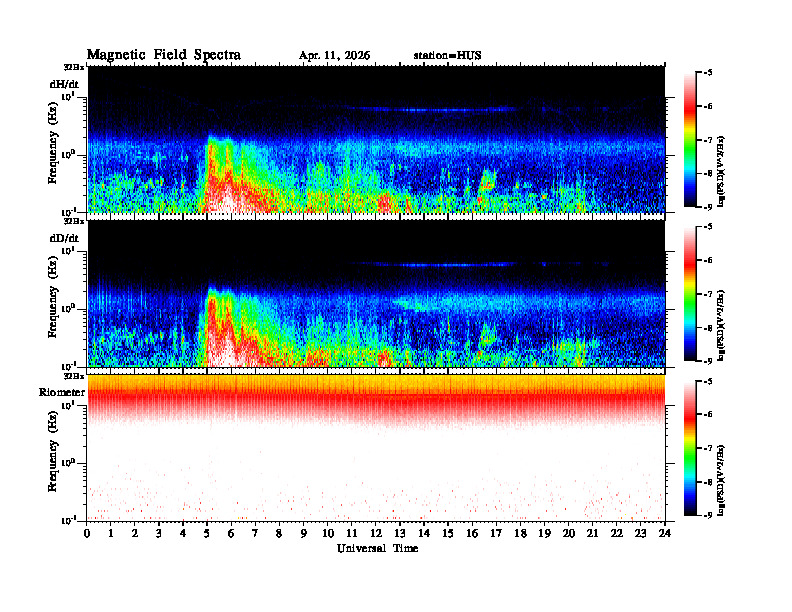
Task: Click the "-6" value on Riometer color scale
Action: 708,414
